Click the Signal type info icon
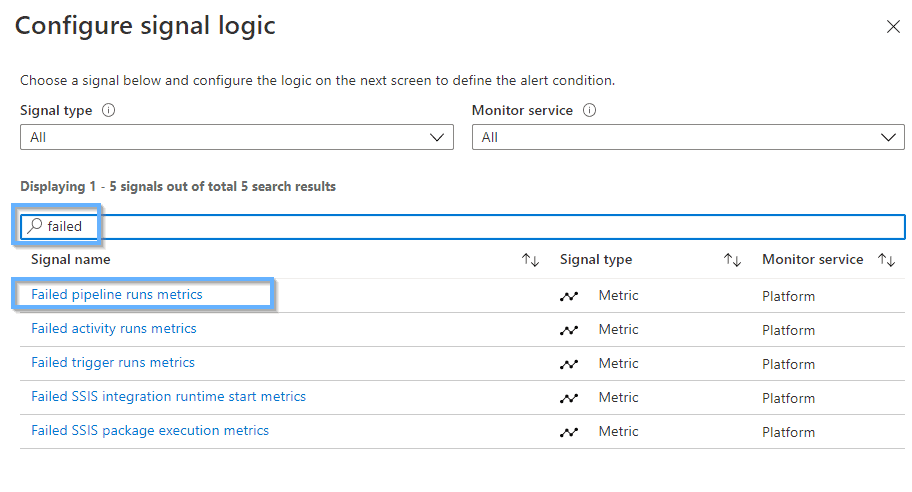The height and width of the screenshot is (492, 912). click(x=109, y=110)
